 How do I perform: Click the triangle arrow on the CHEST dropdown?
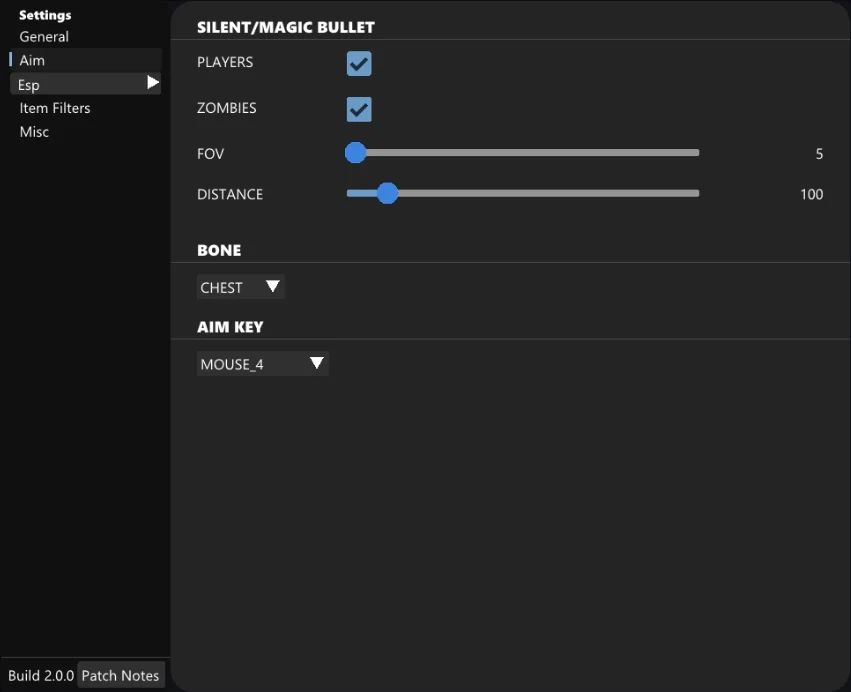tap(272, 287)
